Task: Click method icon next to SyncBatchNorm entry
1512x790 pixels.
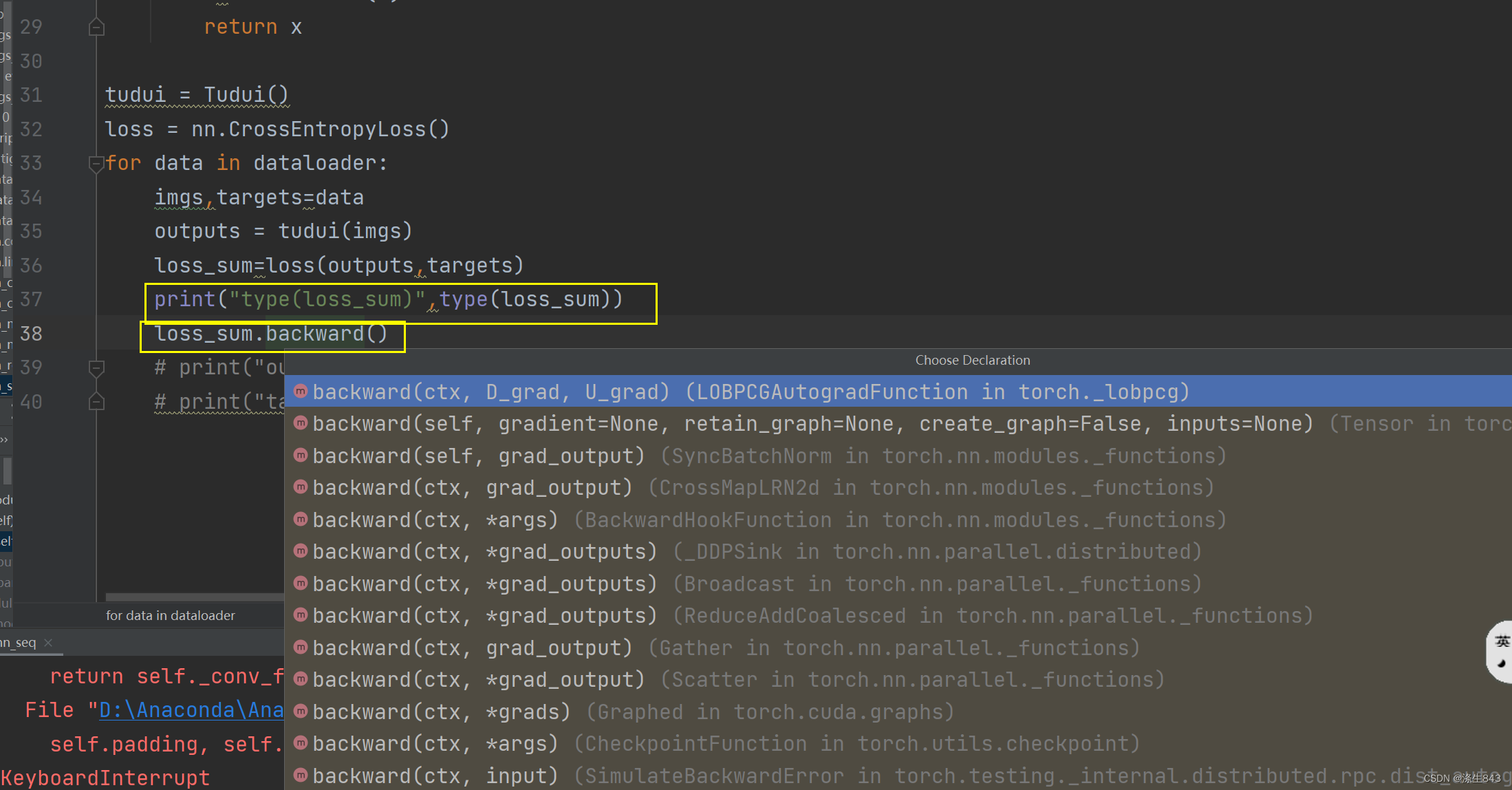Action: [300, 456]
